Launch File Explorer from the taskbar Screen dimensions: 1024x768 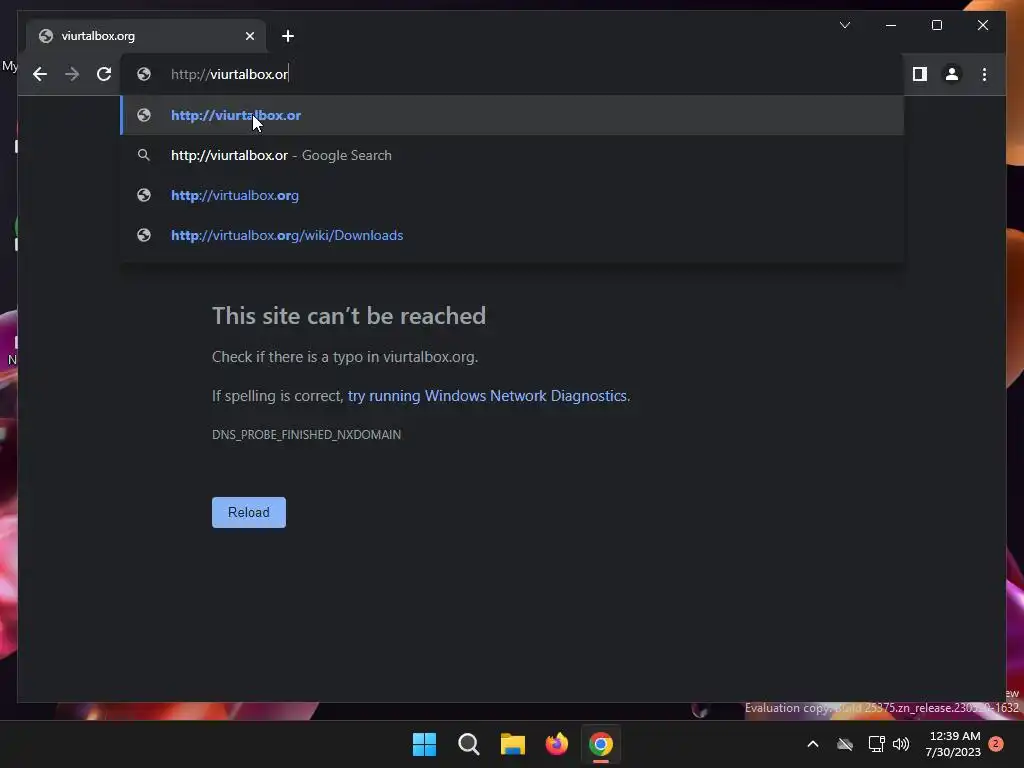tap(513, 744)
